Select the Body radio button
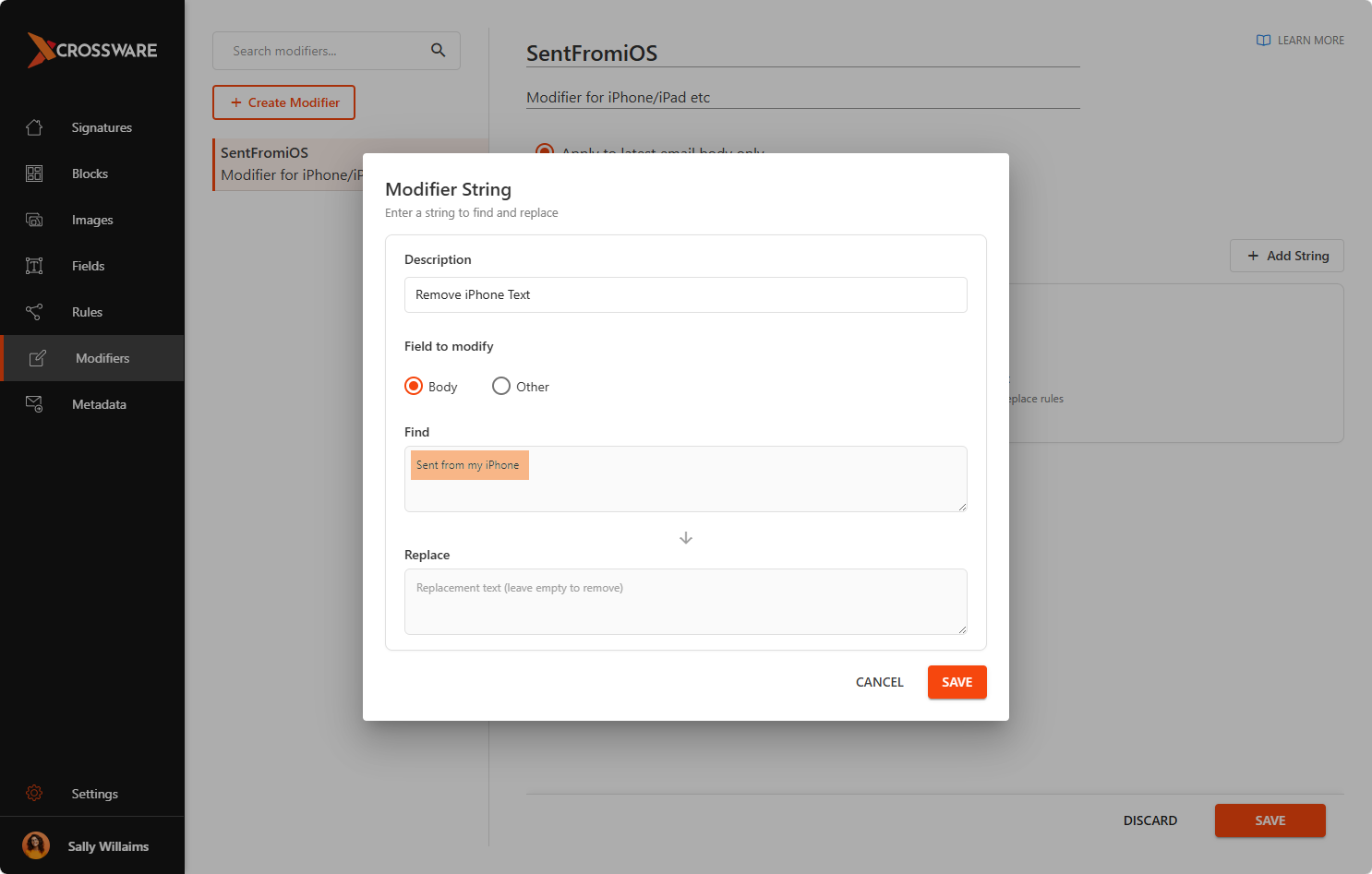Screen dimensions: 1372x874 coord(414,386)
